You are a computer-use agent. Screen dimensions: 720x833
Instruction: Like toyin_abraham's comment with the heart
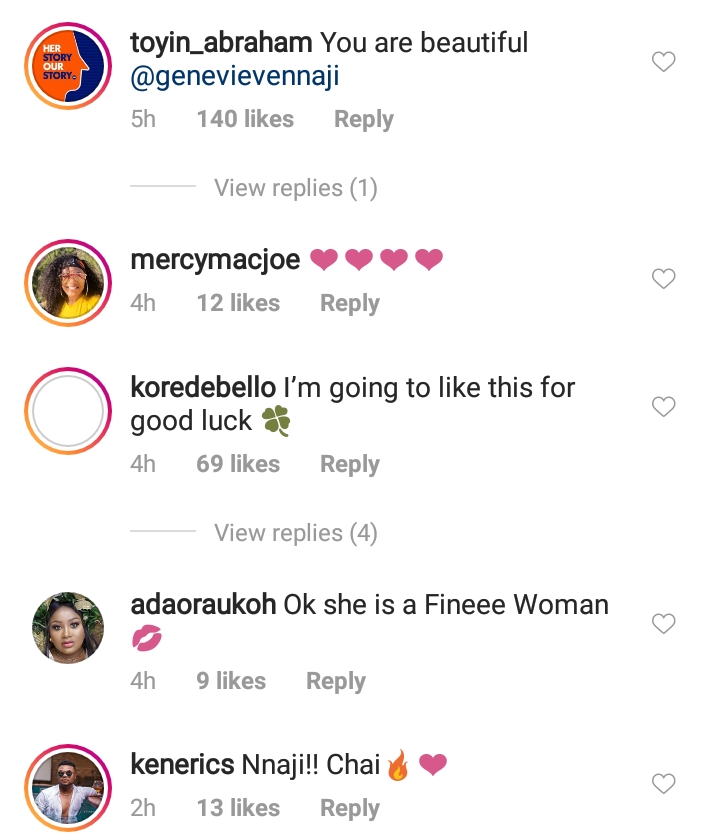point(664,63)
